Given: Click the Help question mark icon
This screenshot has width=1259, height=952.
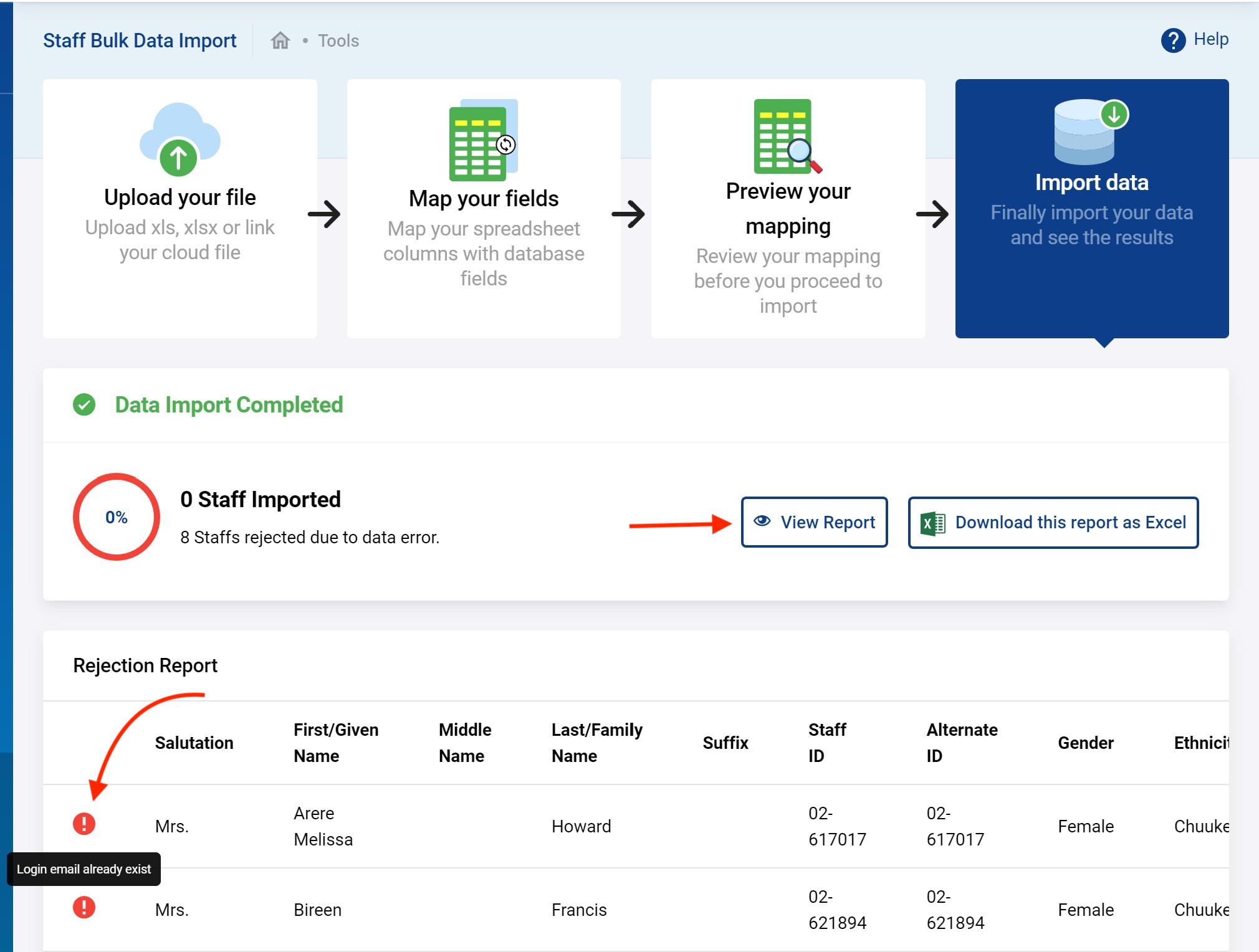Looking at the screenshot, I should point(1172,40).
